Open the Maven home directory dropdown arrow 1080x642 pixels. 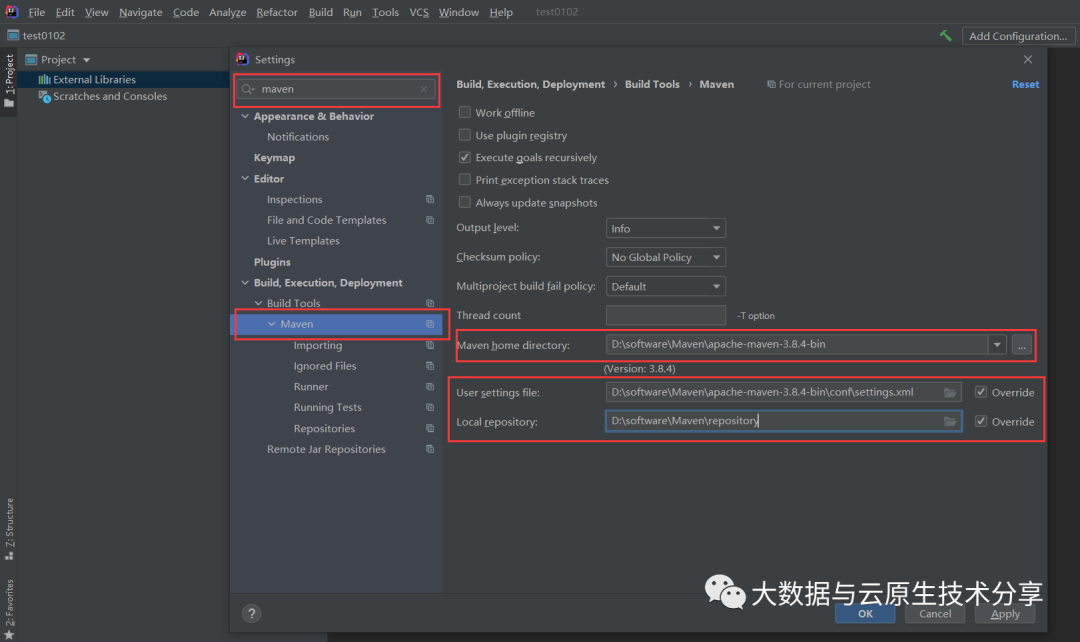pos(997,344)
